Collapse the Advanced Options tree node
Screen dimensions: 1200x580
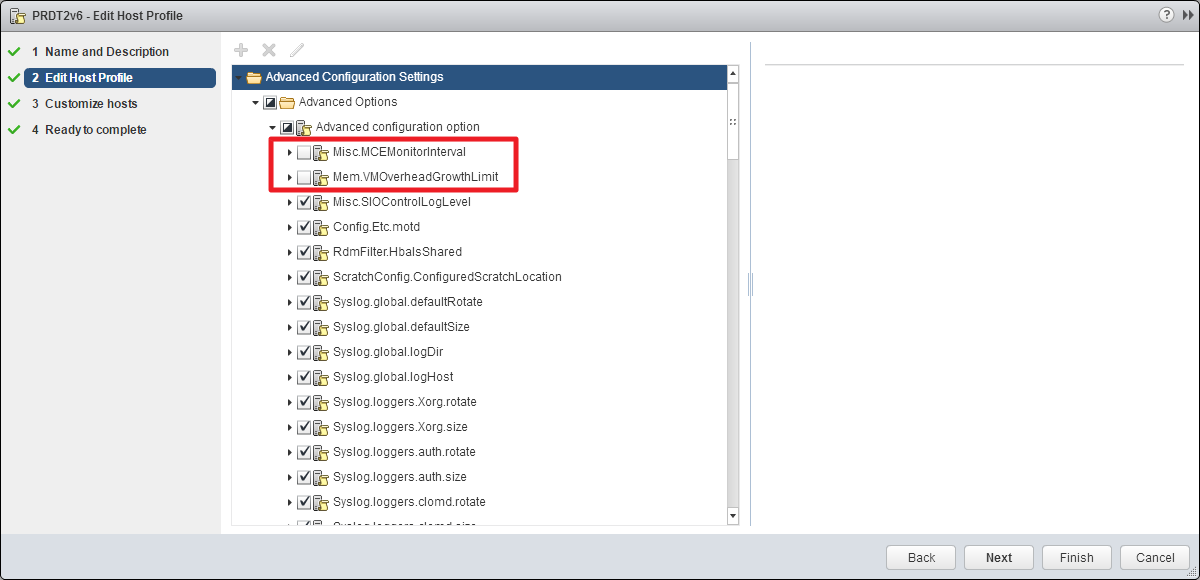point(256,102)
